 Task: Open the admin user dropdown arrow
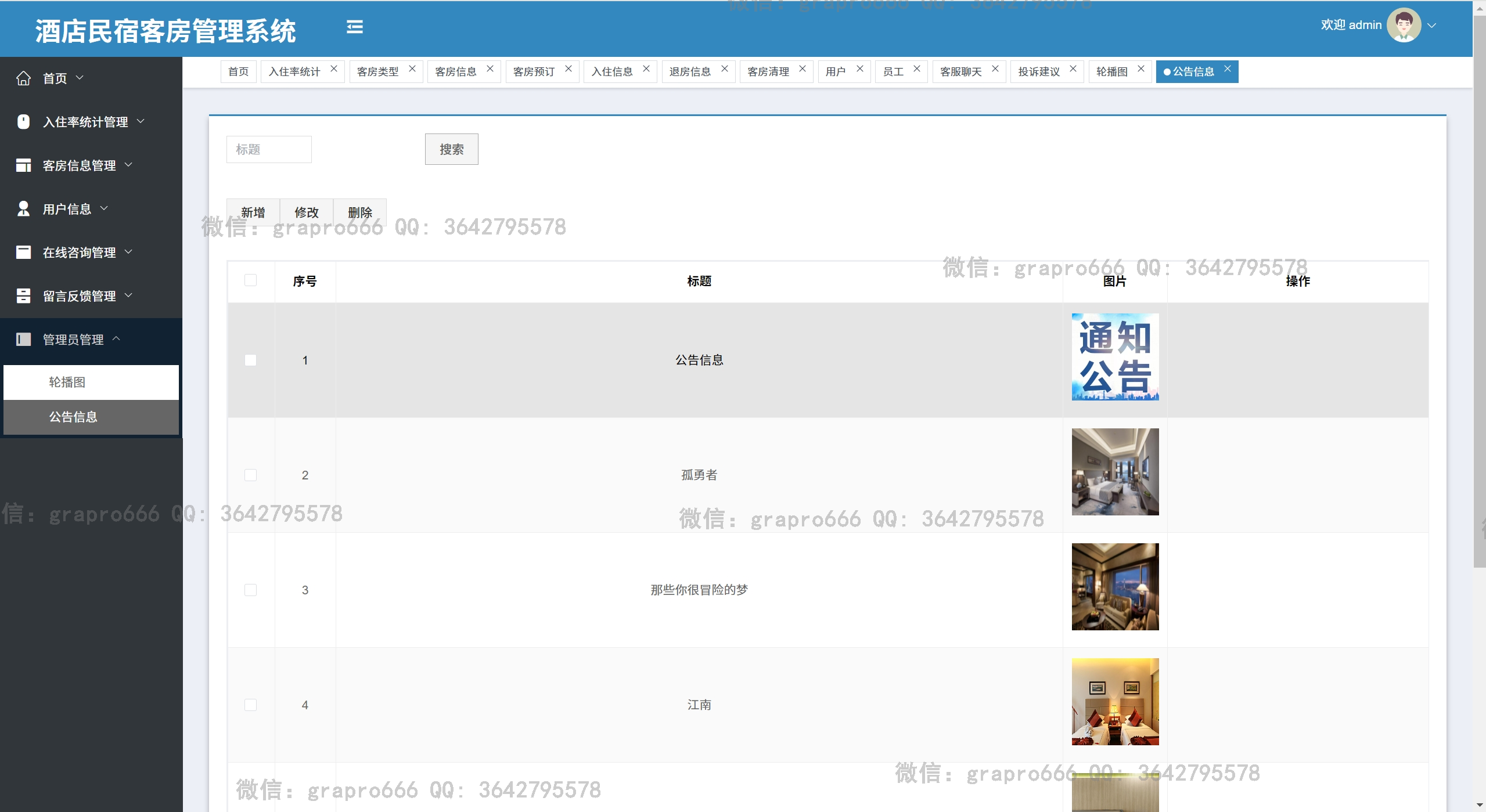click(1432, 26)
